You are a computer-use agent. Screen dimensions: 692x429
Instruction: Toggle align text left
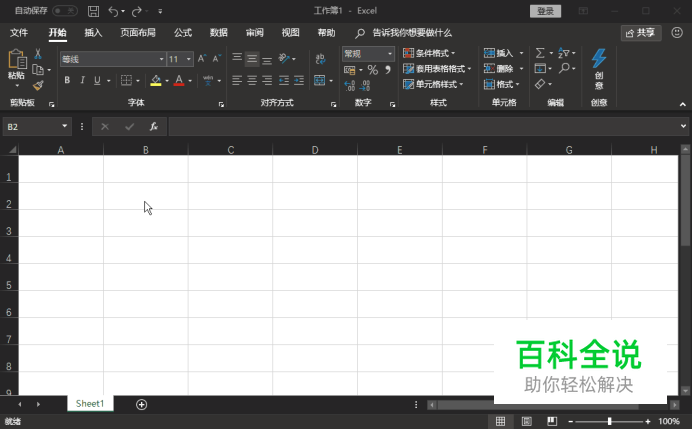tap(237, 80)
